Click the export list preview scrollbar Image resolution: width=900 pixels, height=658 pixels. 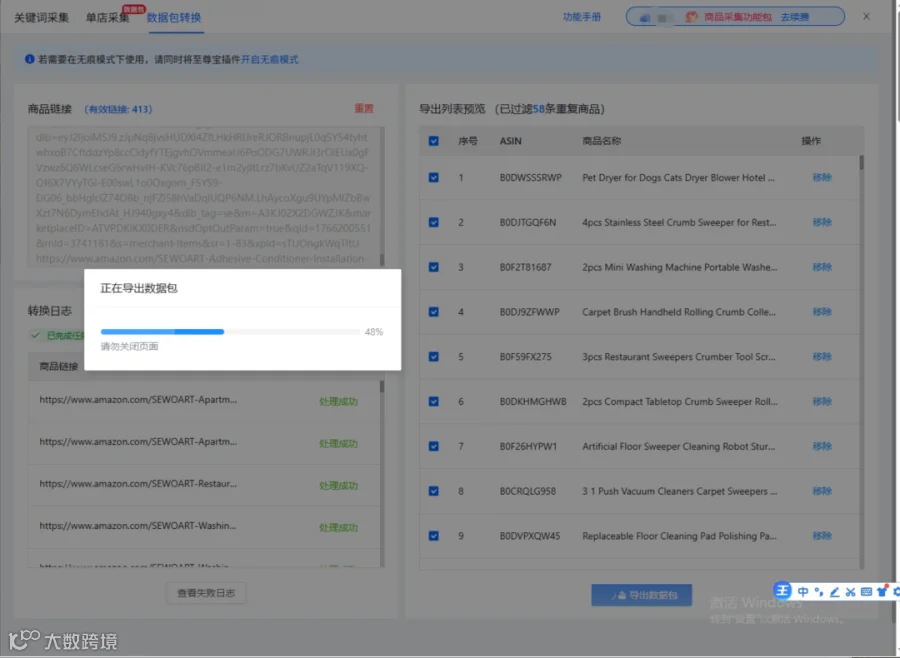click(x=861, y=162)
